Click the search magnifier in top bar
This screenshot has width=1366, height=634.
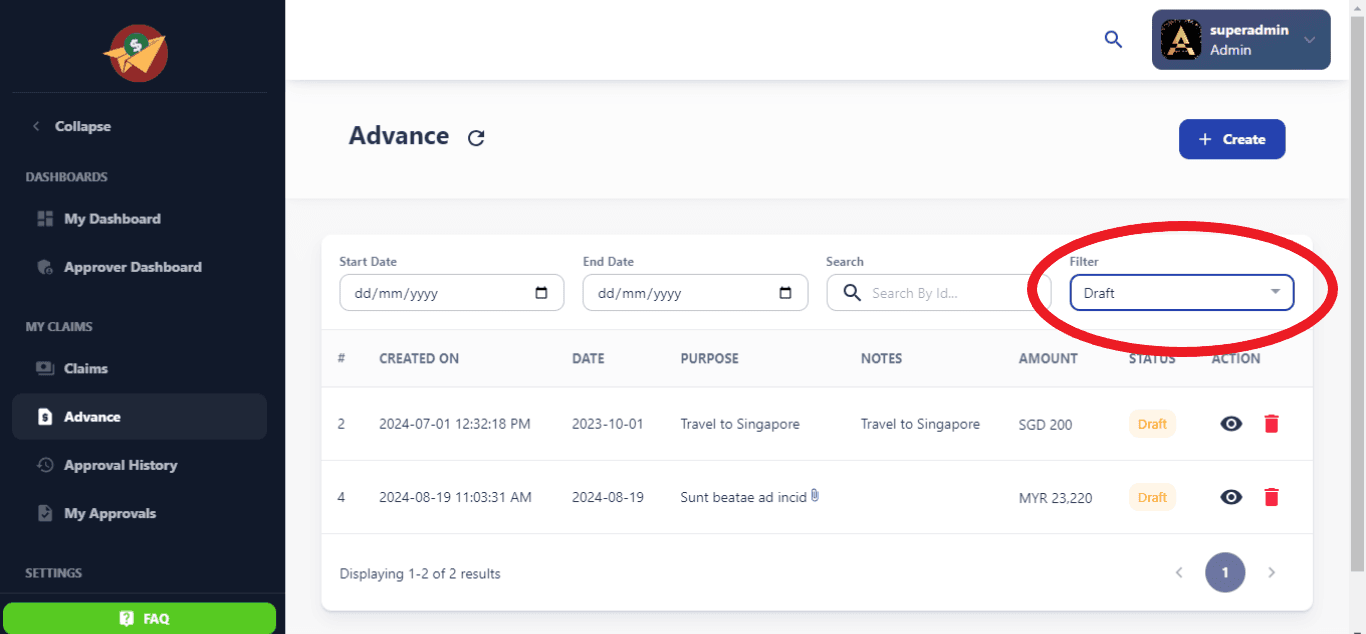pyautogui.click(x=1113, y=40)
